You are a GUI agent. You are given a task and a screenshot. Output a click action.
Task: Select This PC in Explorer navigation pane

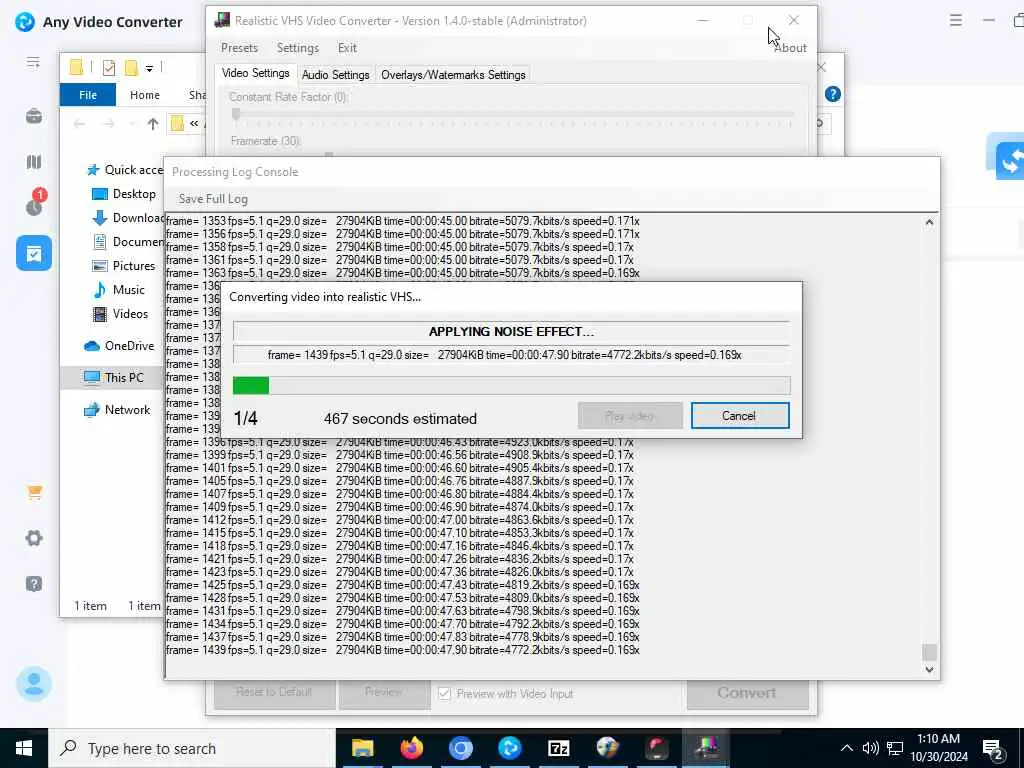pos(114,377)
